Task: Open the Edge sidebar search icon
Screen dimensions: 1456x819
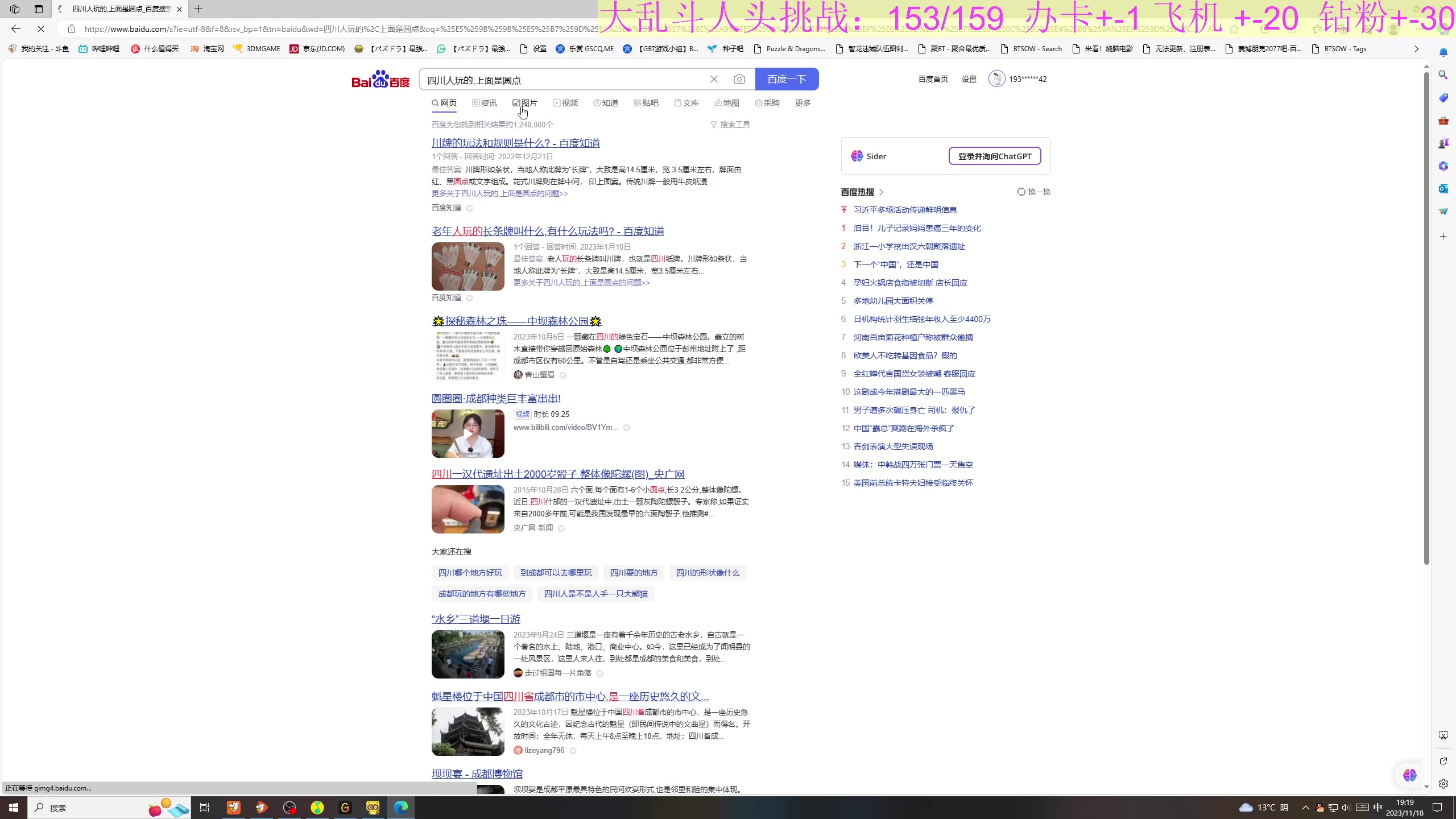Action: tap(1443, 75)
